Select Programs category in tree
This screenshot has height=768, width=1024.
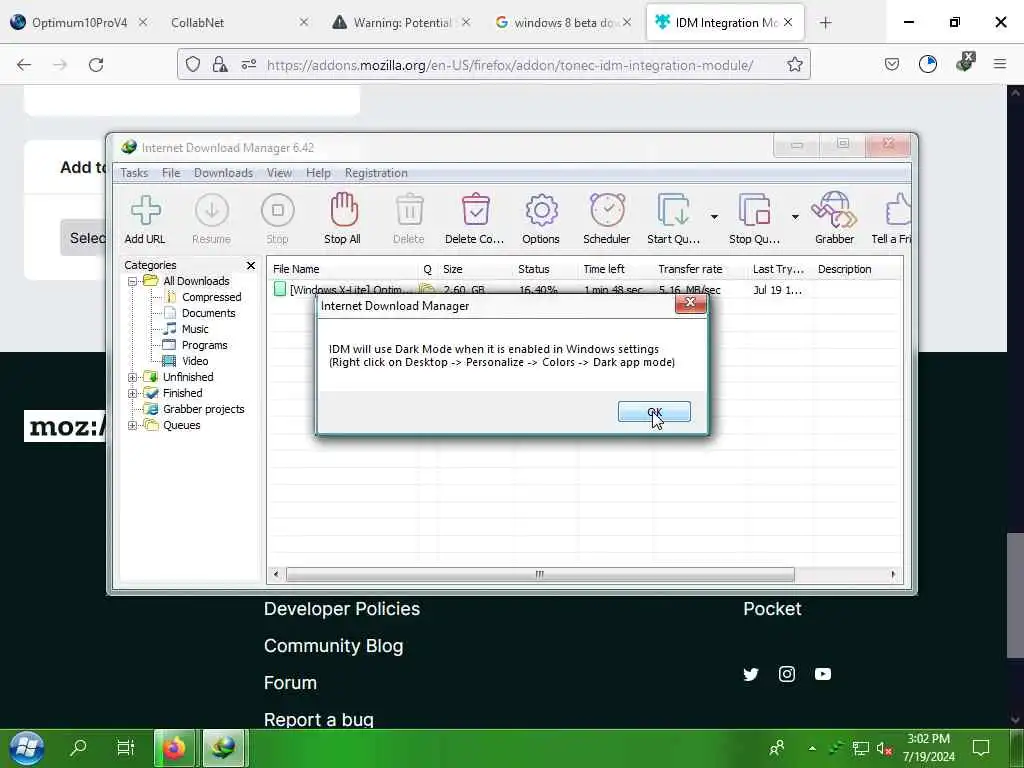(x=204, y=345)
